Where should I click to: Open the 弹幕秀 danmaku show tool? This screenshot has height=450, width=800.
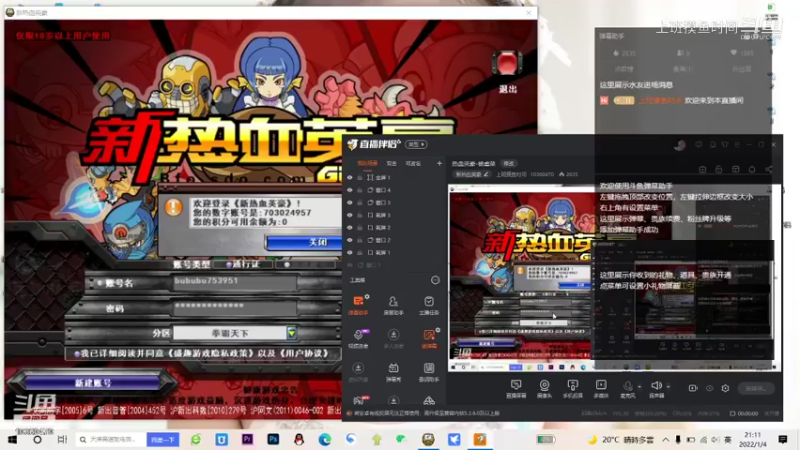pyautogui.click(x=393, y=371)
